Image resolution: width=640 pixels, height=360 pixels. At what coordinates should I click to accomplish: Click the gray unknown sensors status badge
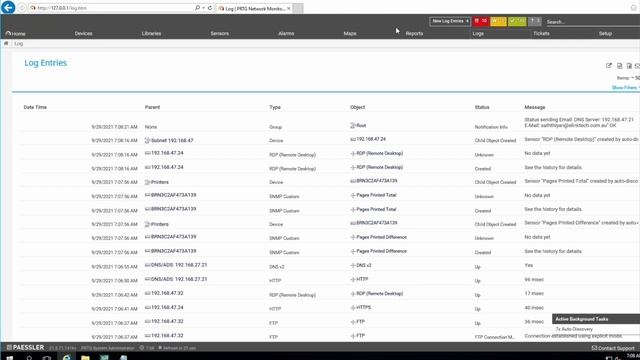(534, 21)
